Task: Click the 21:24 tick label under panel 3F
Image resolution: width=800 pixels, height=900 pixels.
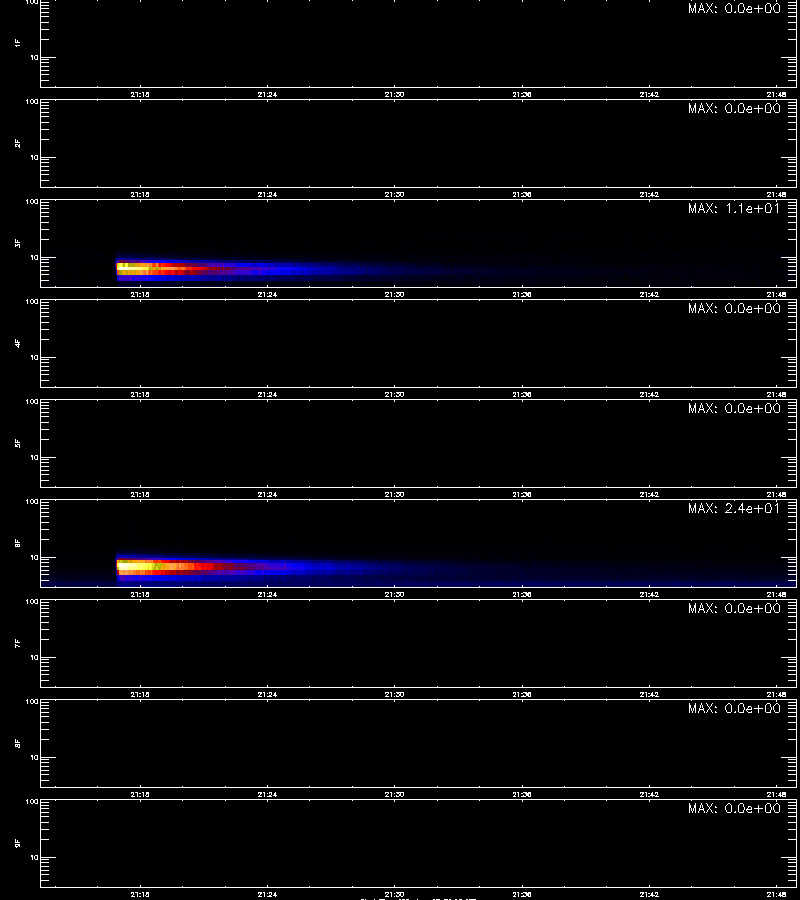Action: point(267,294)
